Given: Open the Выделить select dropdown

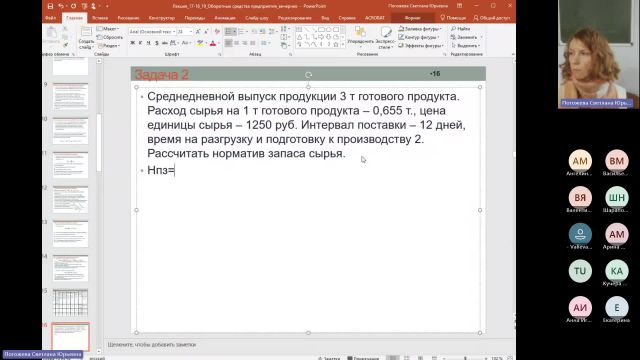Looking at the screenshot, I should pos(466,46).
